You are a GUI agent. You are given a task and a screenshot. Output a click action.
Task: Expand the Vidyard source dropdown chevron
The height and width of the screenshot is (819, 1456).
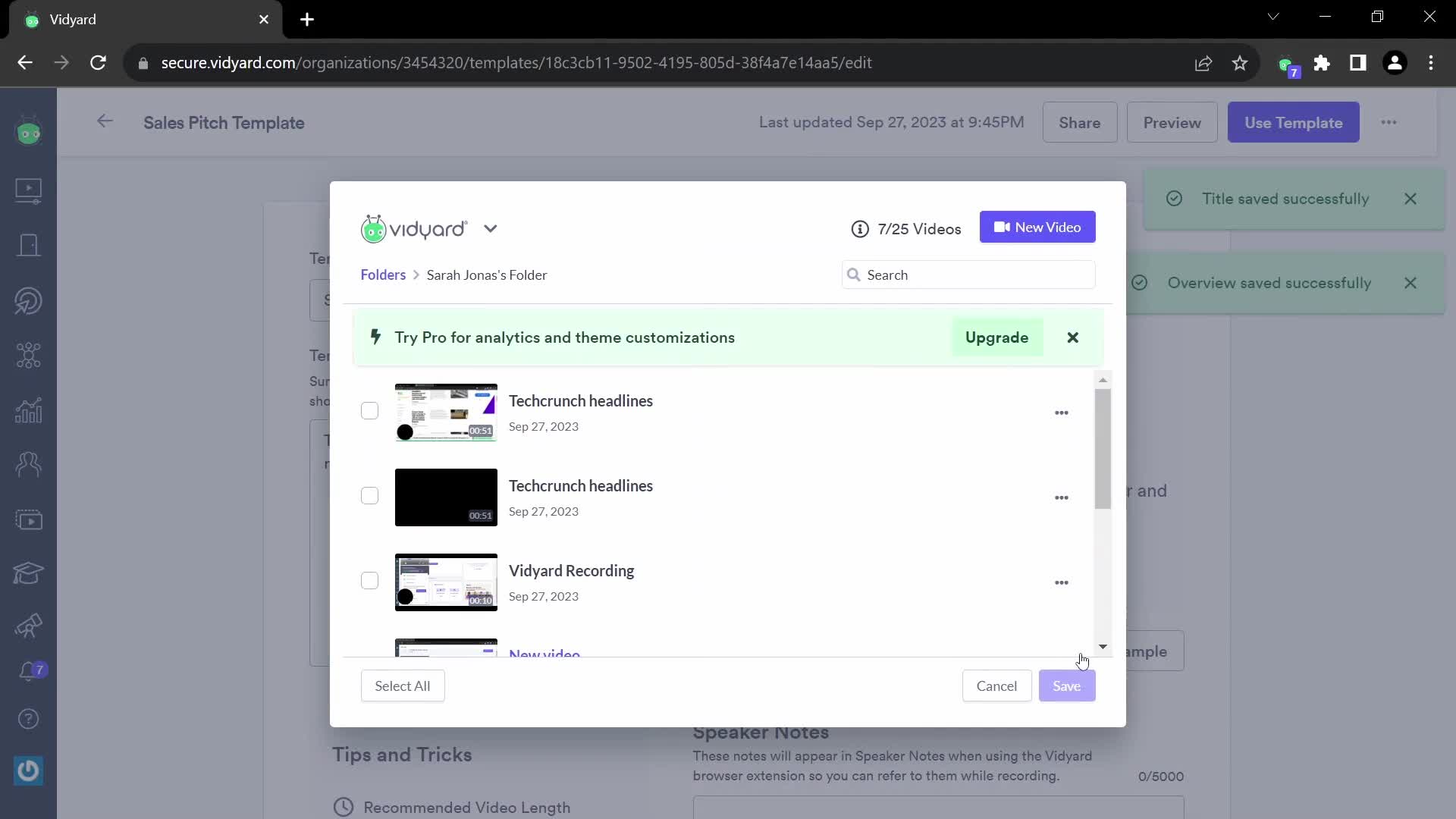pyautogui.click(x=490, y=228)
